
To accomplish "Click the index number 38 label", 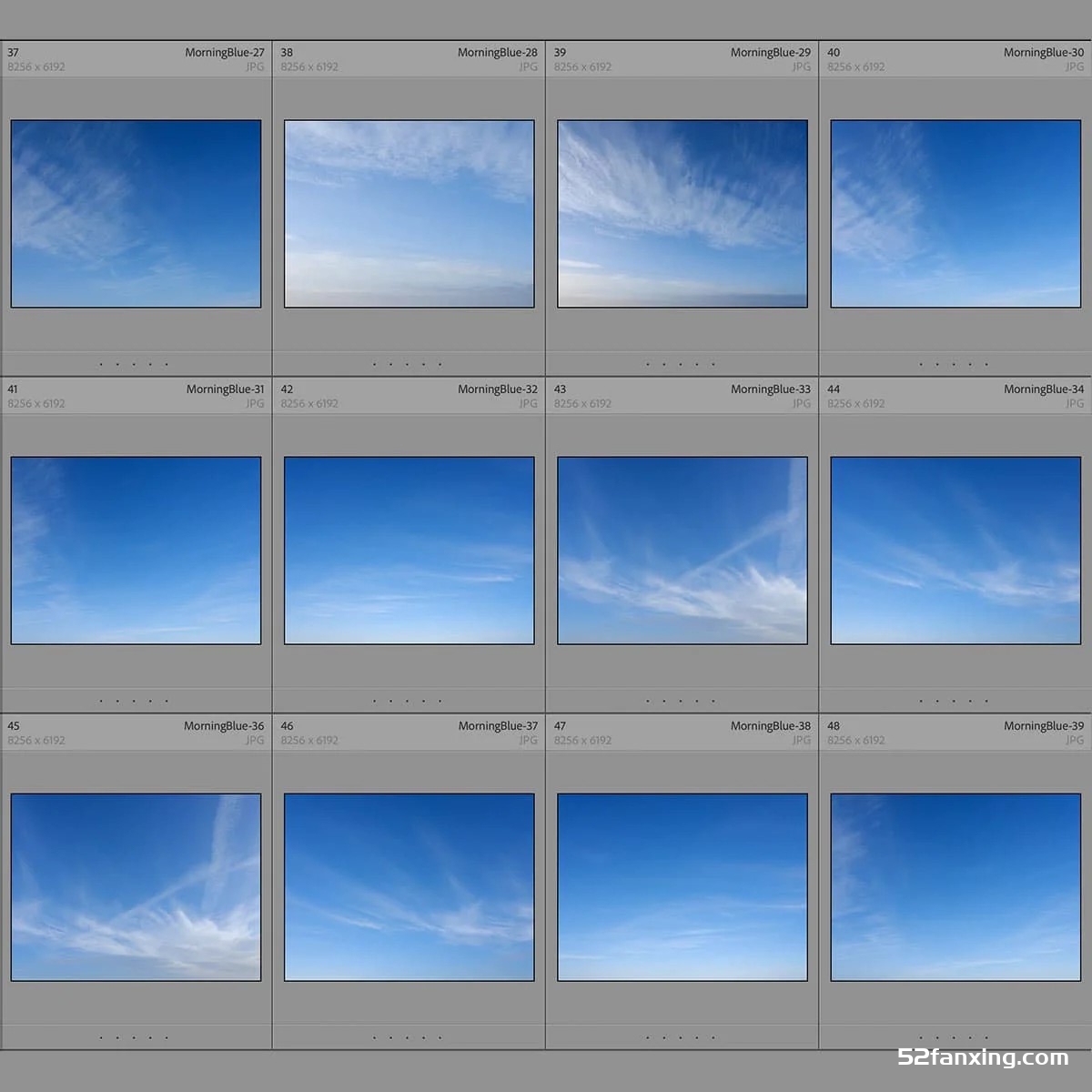I will click(287, 53).
